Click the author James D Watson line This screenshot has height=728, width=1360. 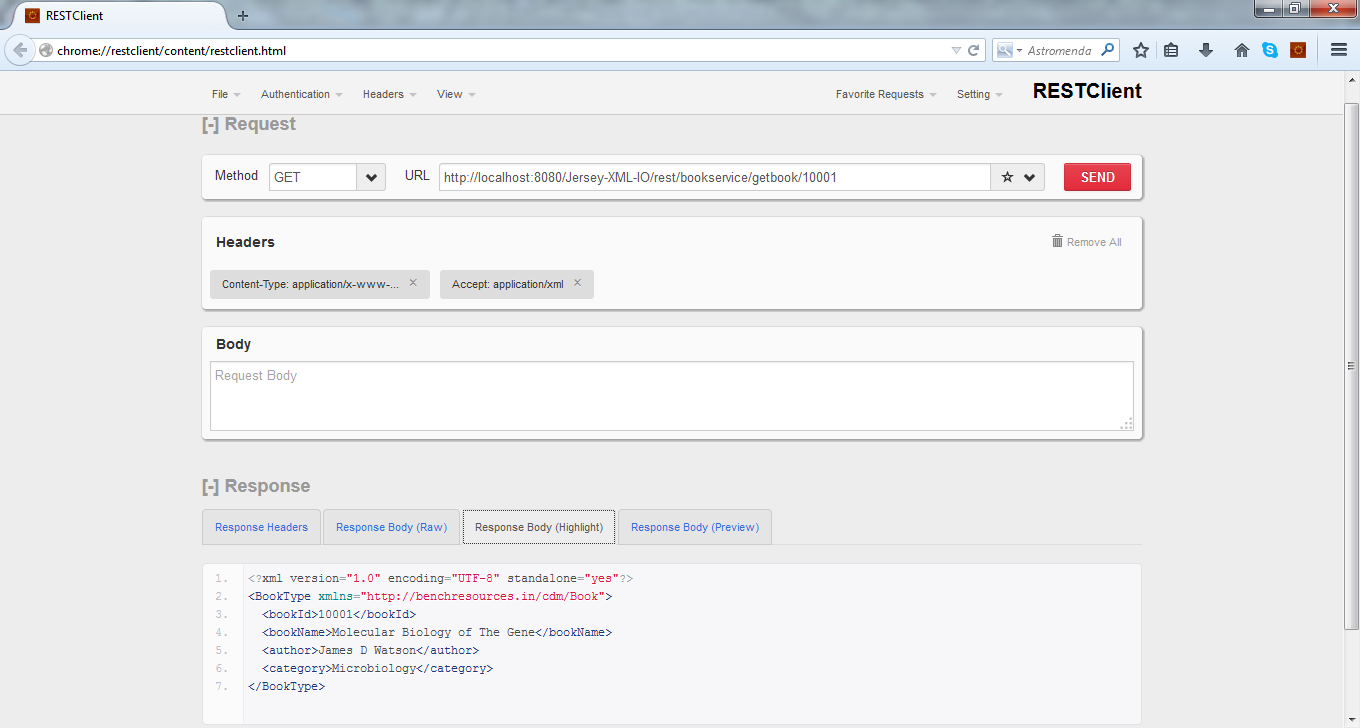[371, 650]
